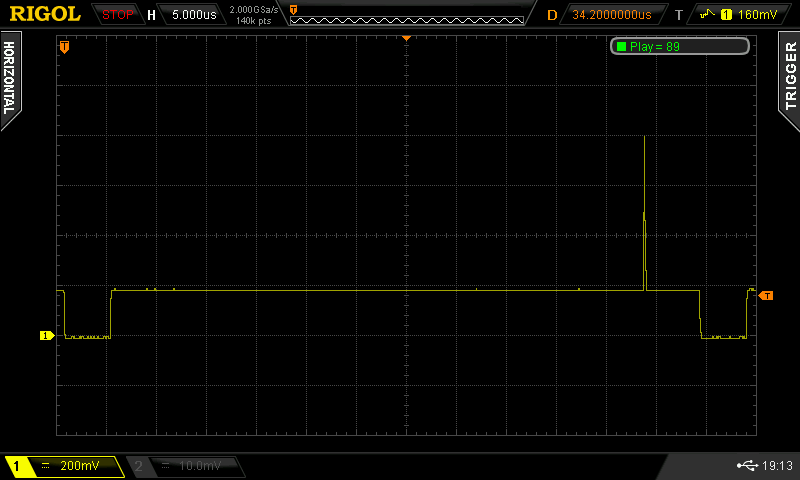This screenshot has width=800, height=480.
Task: Open the 34.2000000us delay value
Action: [611, 14]
